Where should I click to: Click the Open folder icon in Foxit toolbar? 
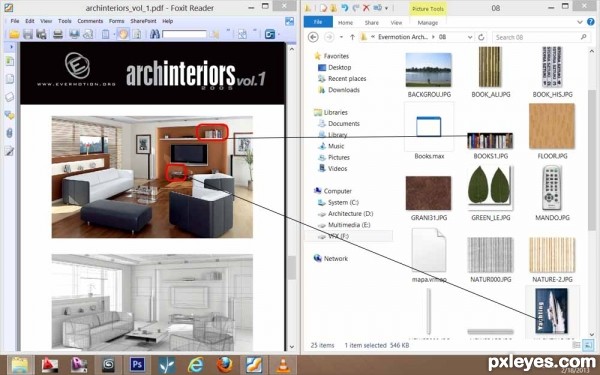click(14, 34)
